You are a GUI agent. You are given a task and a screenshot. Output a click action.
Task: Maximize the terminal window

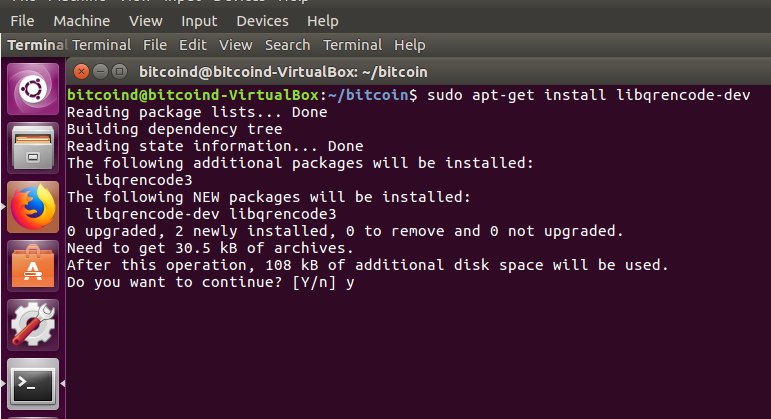pyautogui.click(x=119, y=72)
